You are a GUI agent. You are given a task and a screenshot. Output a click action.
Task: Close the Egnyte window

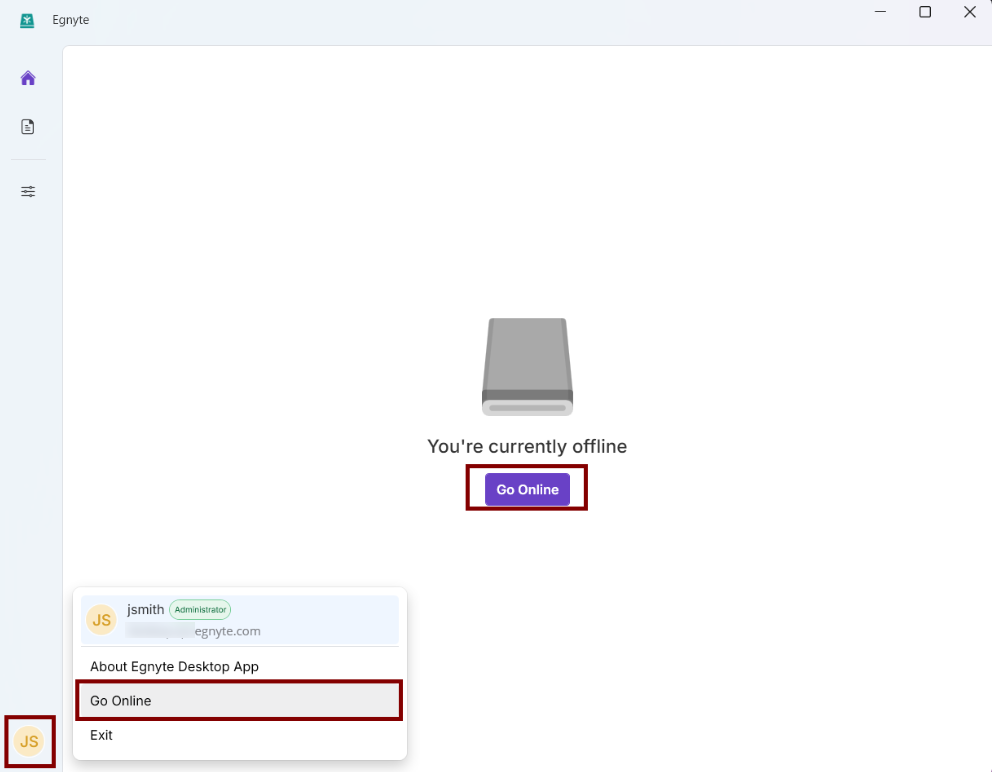click(x=970, y=11)
